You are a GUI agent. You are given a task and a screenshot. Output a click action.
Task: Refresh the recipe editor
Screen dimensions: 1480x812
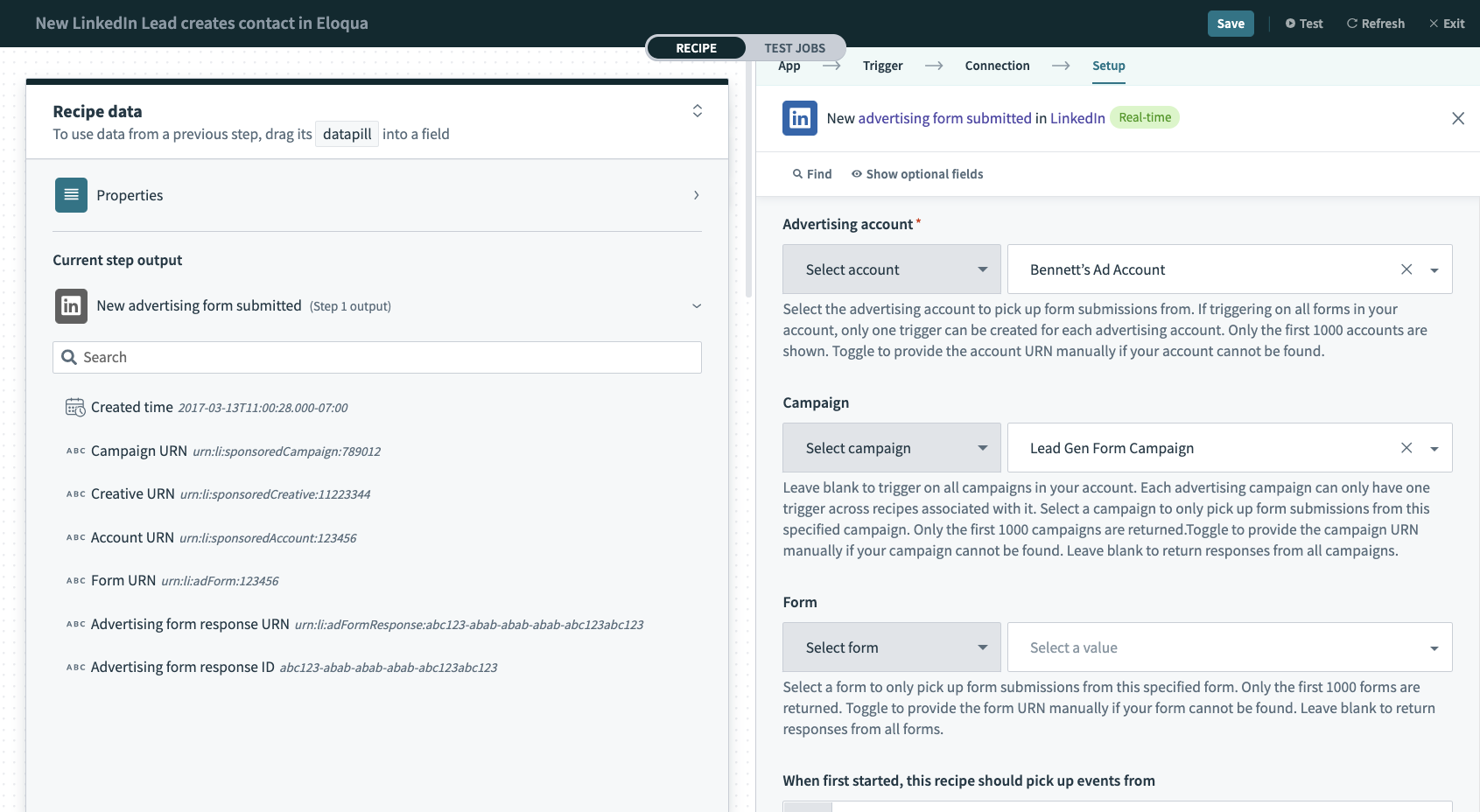click(1376, 24)
